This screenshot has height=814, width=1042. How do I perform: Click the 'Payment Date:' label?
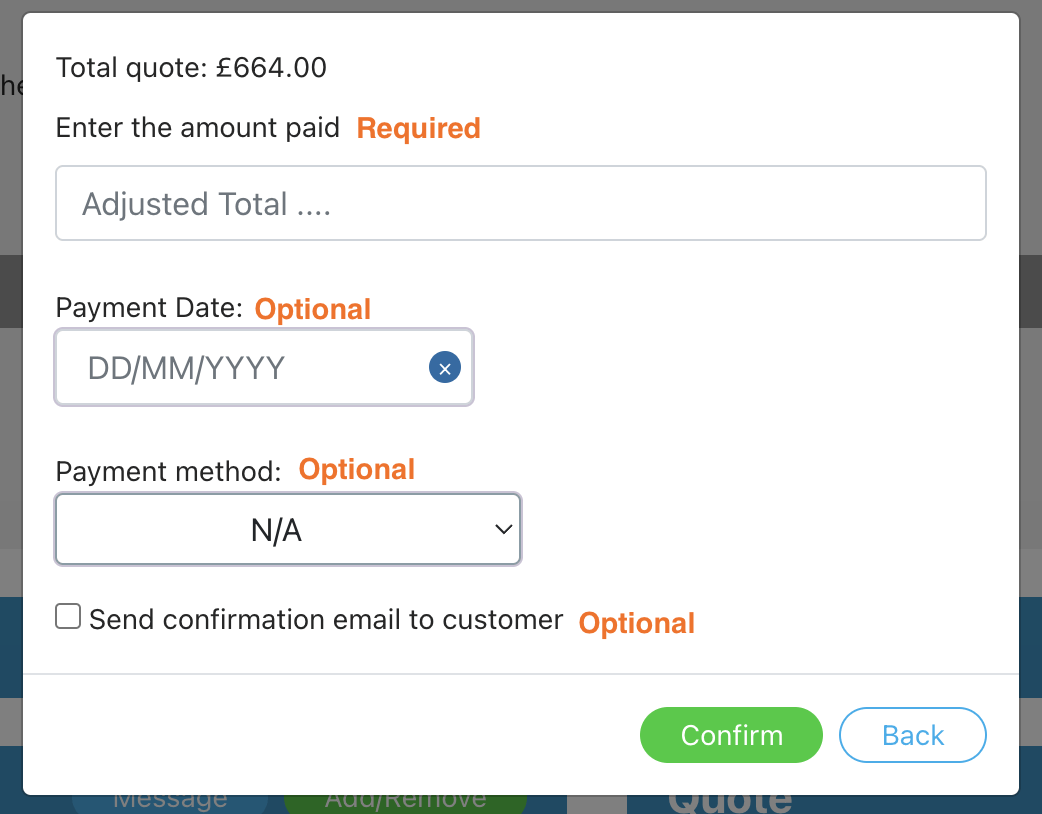[x=150, y=308]
